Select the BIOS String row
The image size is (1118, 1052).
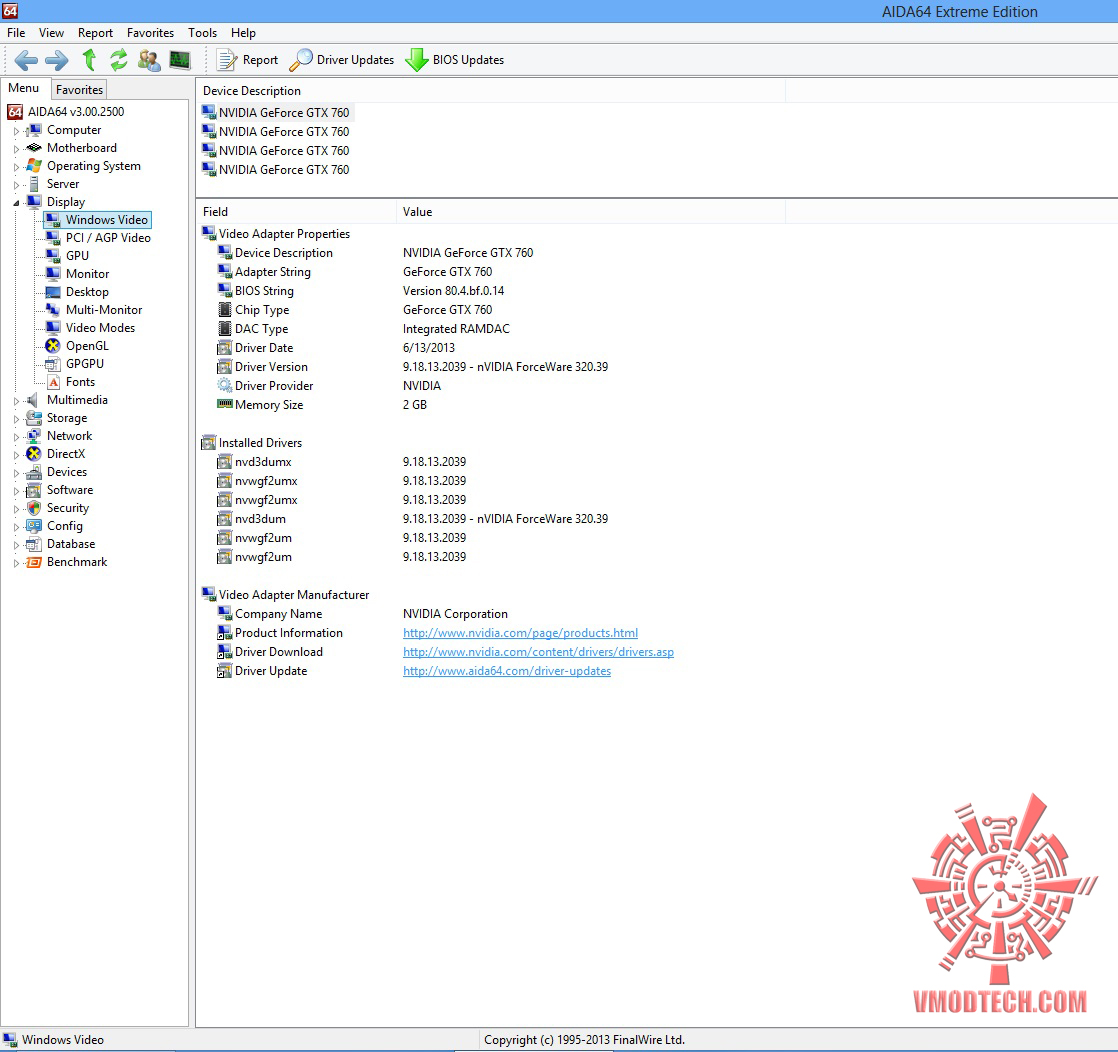pos(492,291)
